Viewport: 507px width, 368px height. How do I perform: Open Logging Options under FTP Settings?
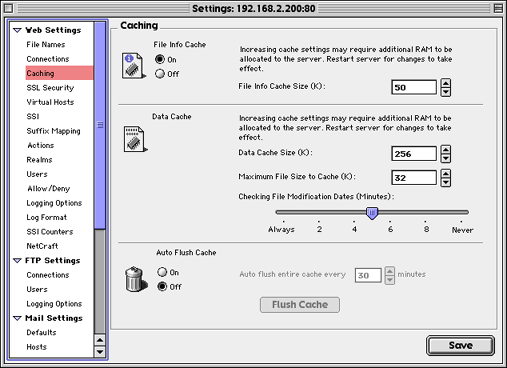(54, 304)
